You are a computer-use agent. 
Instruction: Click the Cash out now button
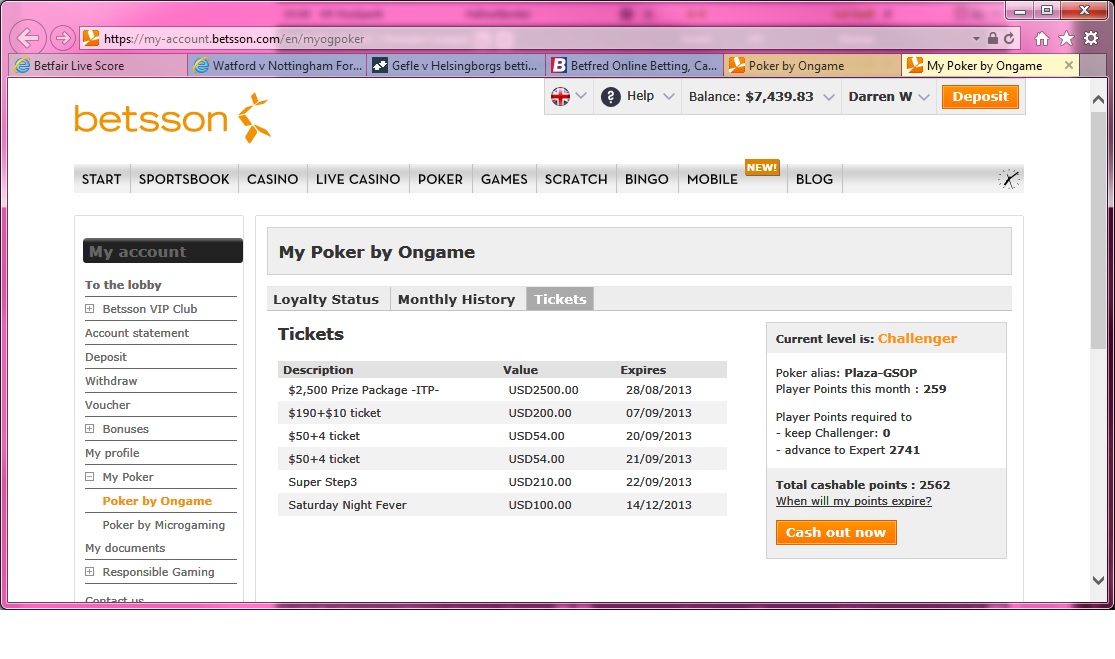coord(836,532)
